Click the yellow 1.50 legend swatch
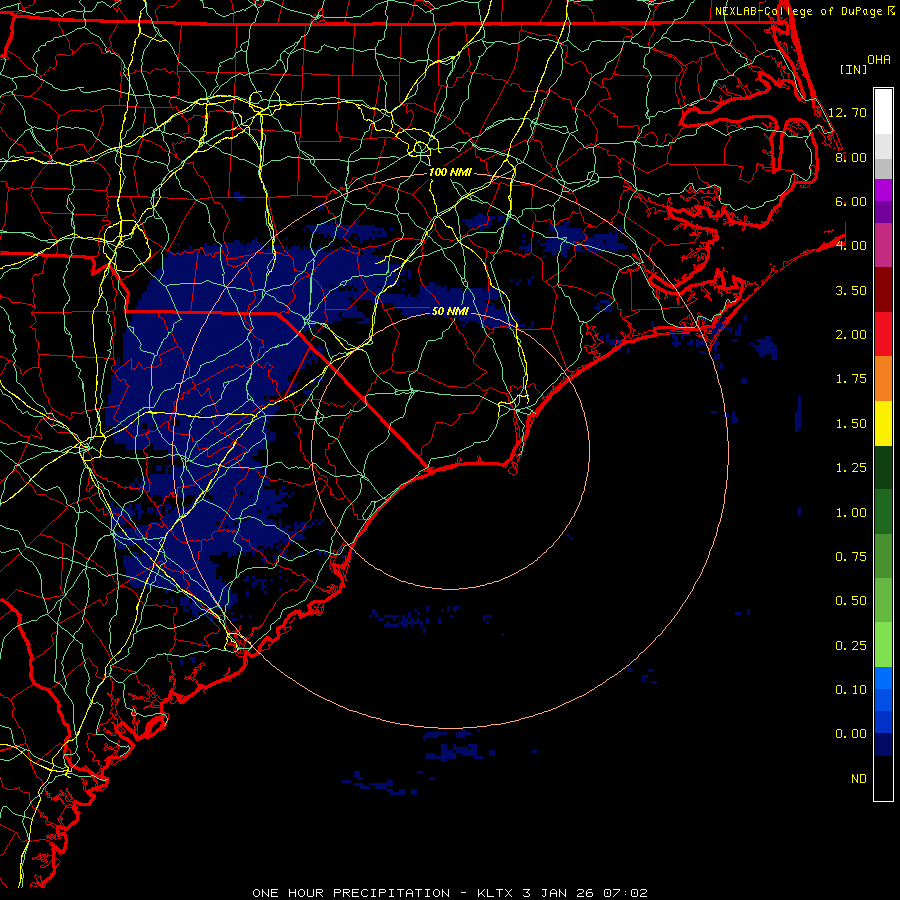This screenshot has width=900, height=900. pos(883,423)
